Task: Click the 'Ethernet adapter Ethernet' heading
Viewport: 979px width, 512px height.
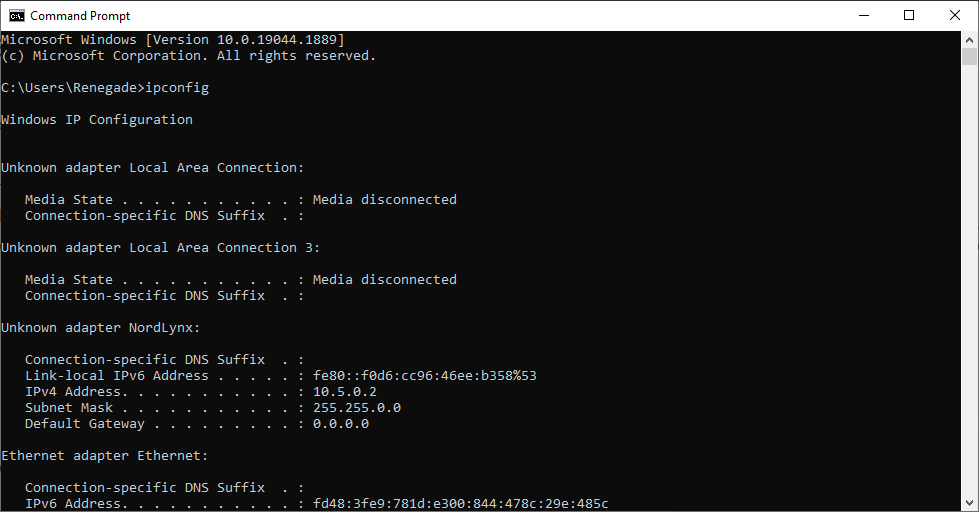Action: [104, 455]
